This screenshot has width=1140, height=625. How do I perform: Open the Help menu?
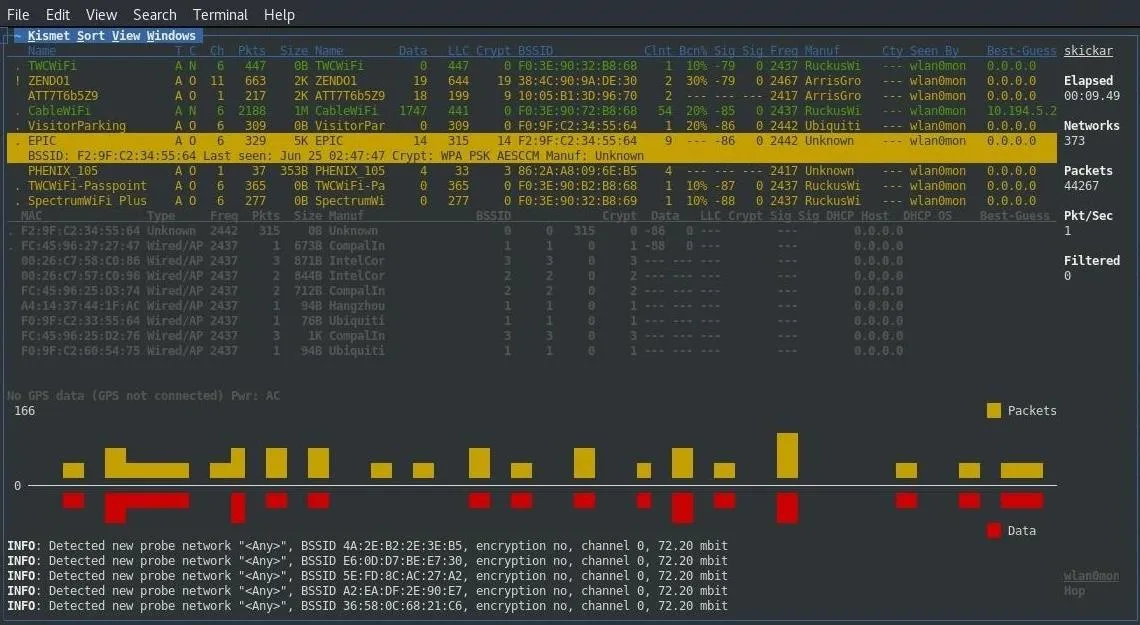point(279,15)
